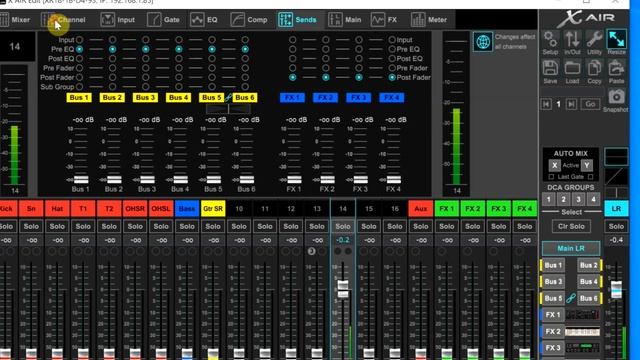Open the Meter tab
The image size is (640, 360).
(429, 20)
